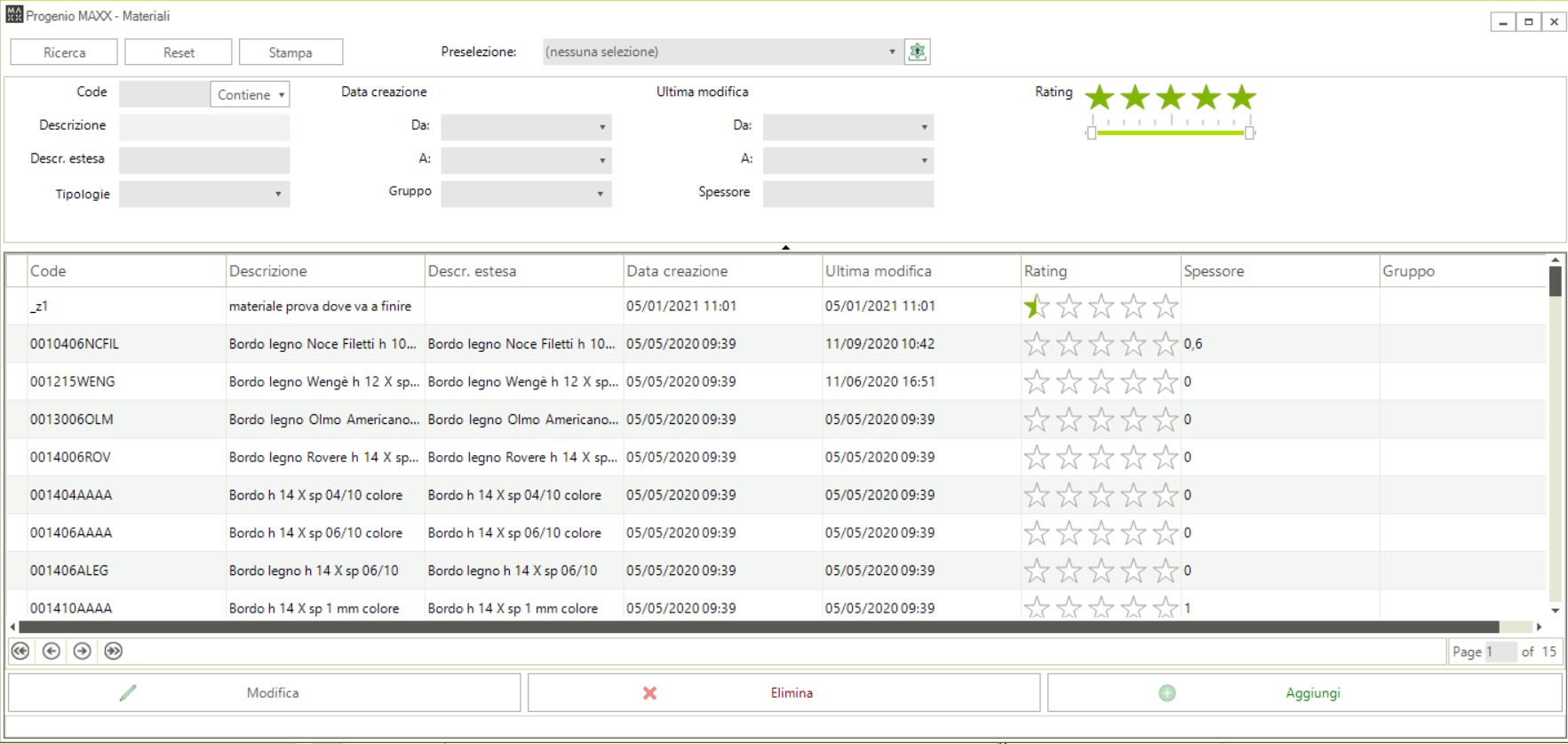Select row with code 0010406NCFIL
The image size is (1568, 744).
[x=776, y=344]
